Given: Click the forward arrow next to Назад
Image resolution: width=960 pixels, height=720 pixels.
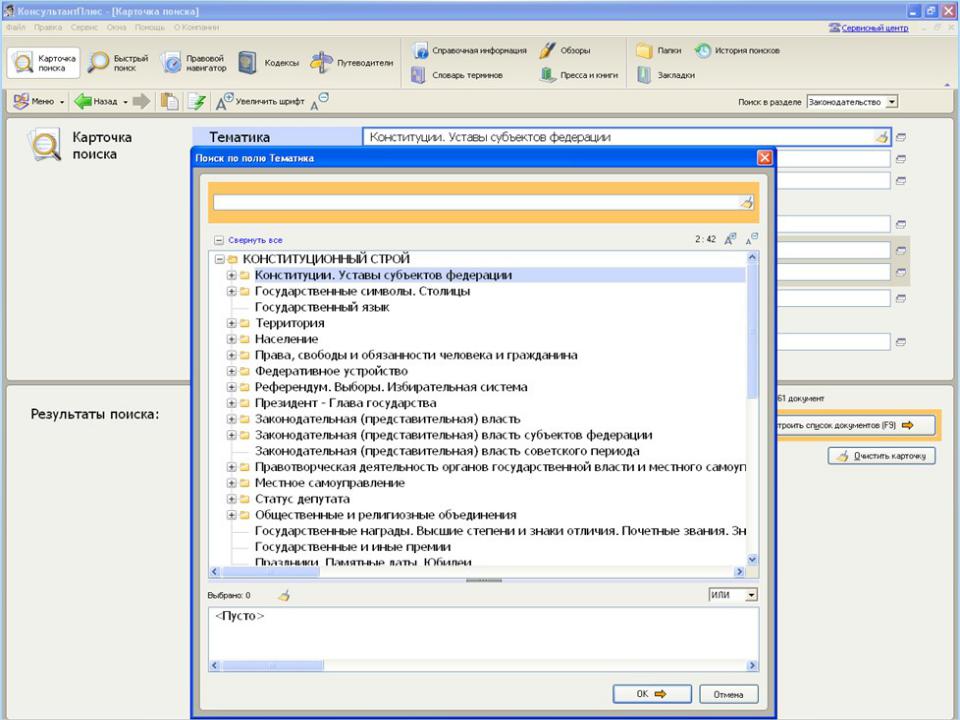Looking at the screenshot, I should click(141, 101).
